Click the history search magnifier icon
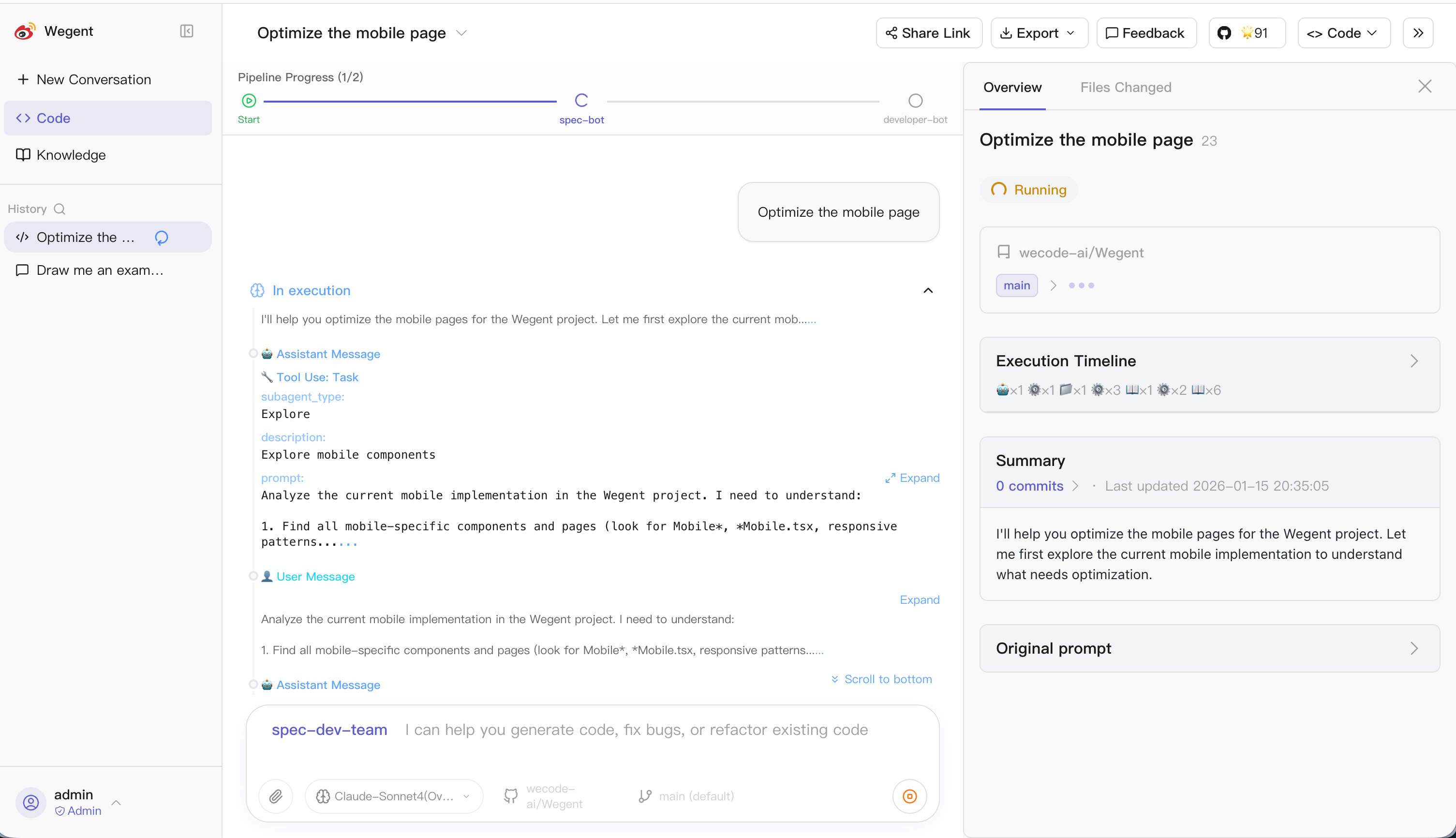1456x838 pixels. (59, 209)
